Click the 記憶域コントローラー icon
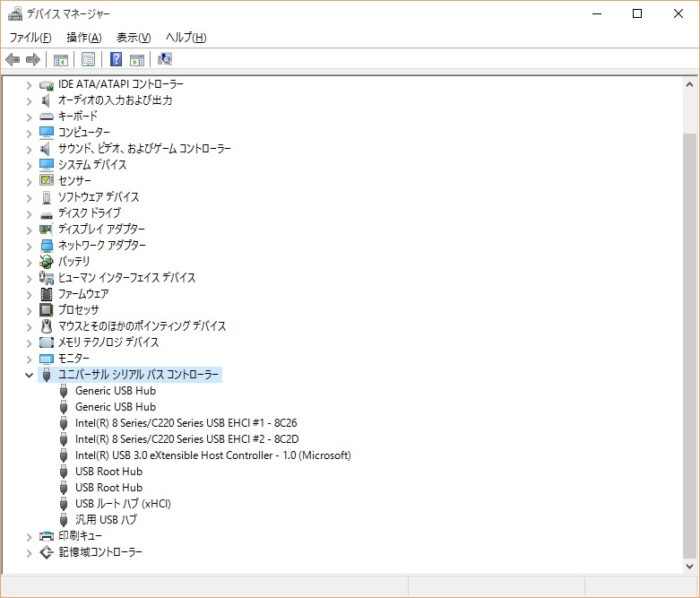 click(46, 552)
